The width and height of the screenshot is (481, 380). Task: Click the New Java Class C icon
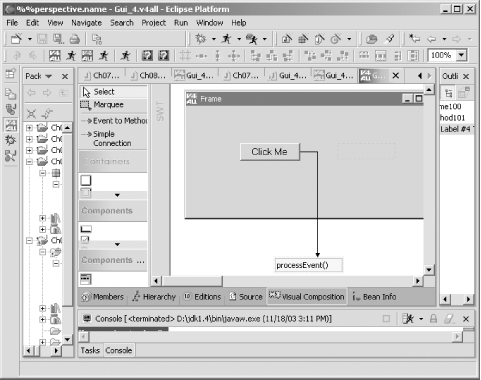click(336, 39)
